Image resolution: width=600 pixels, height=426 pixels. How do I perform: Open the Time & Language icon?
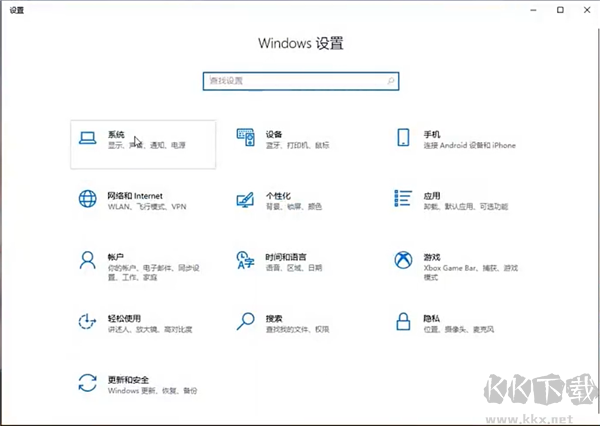[245, 260]
